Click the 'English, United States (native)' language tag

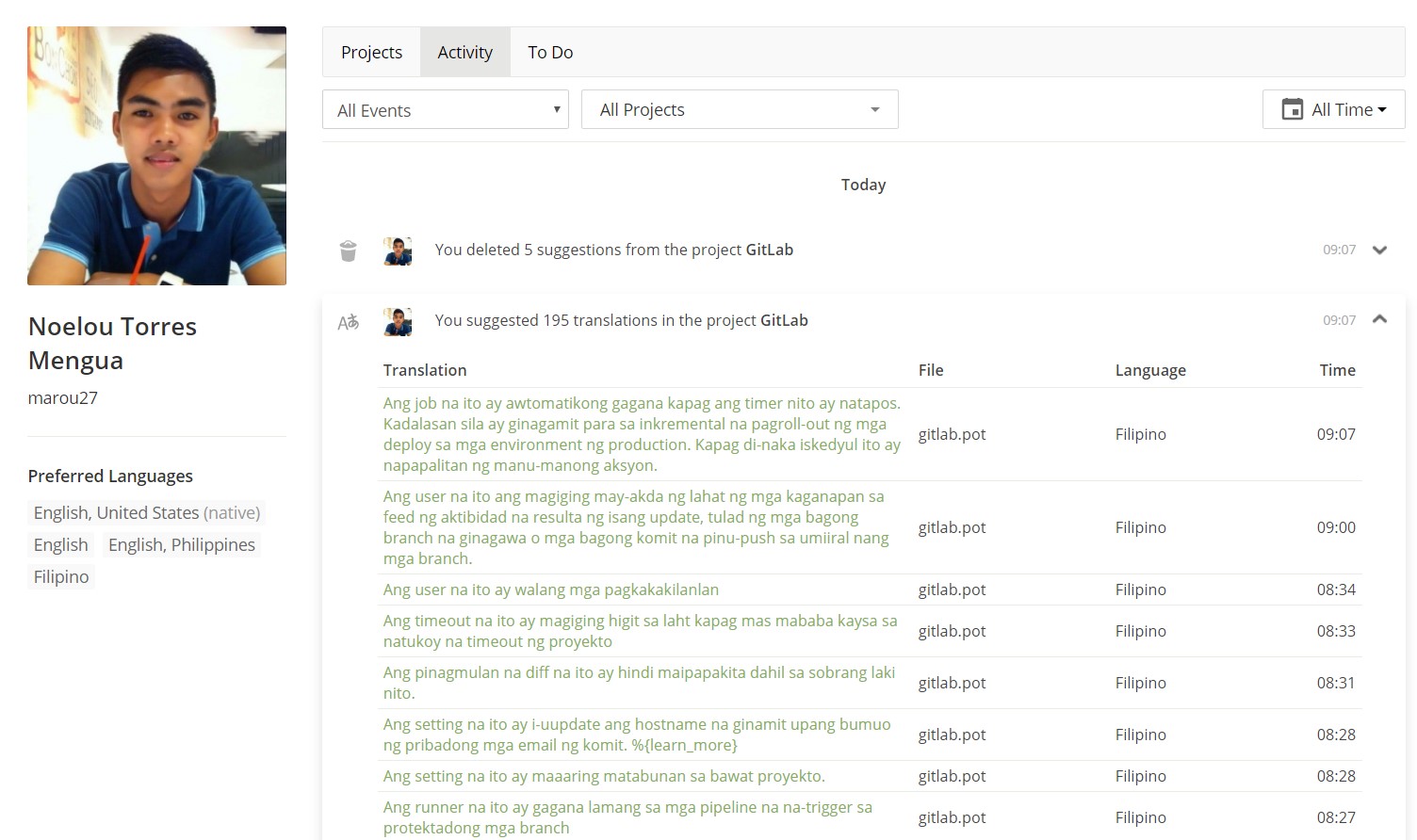(147, 512)
